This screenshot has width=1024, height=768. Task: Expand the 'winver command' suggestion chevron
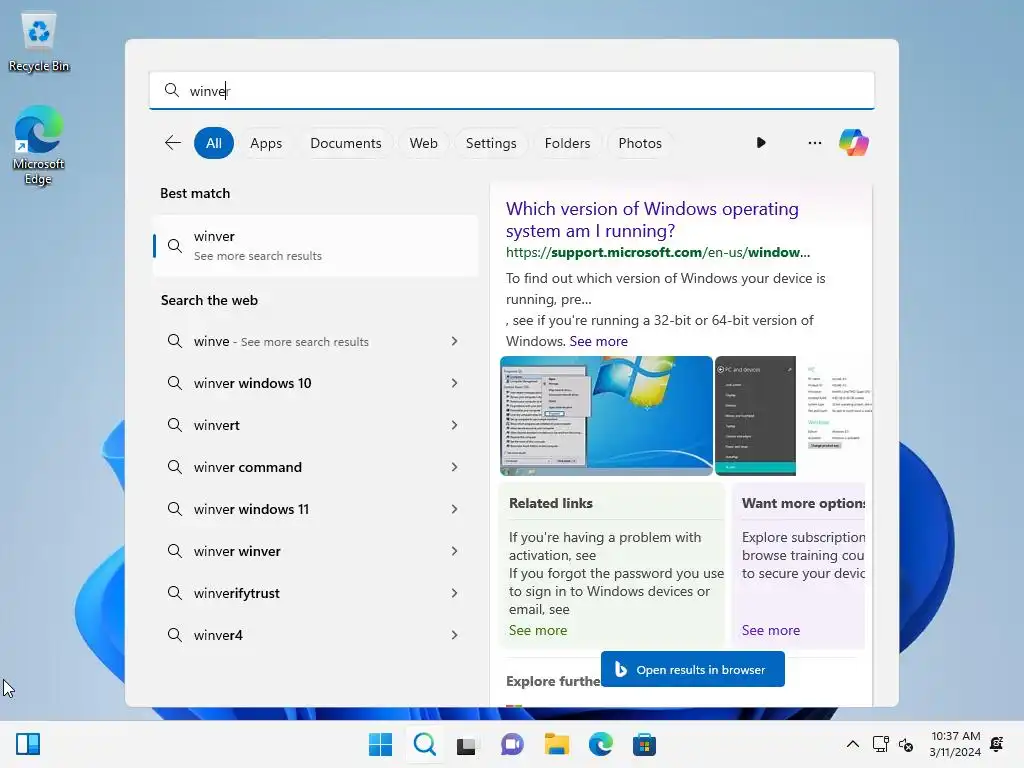coord(455,467)
